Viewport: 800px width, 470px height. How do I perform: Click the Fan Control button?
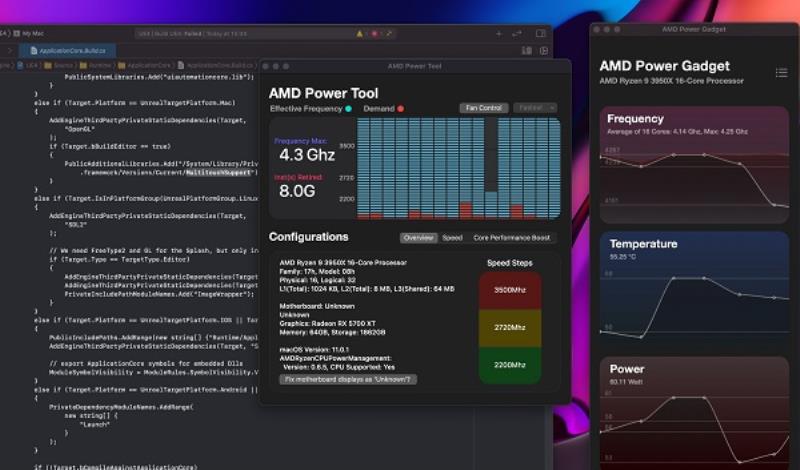(x=484, y=108)
